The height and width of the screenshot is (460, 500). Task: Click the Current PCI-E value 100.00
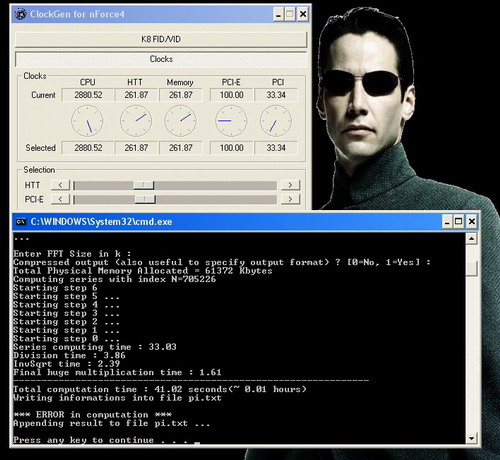pyautogui.click(x=231, y=95)
